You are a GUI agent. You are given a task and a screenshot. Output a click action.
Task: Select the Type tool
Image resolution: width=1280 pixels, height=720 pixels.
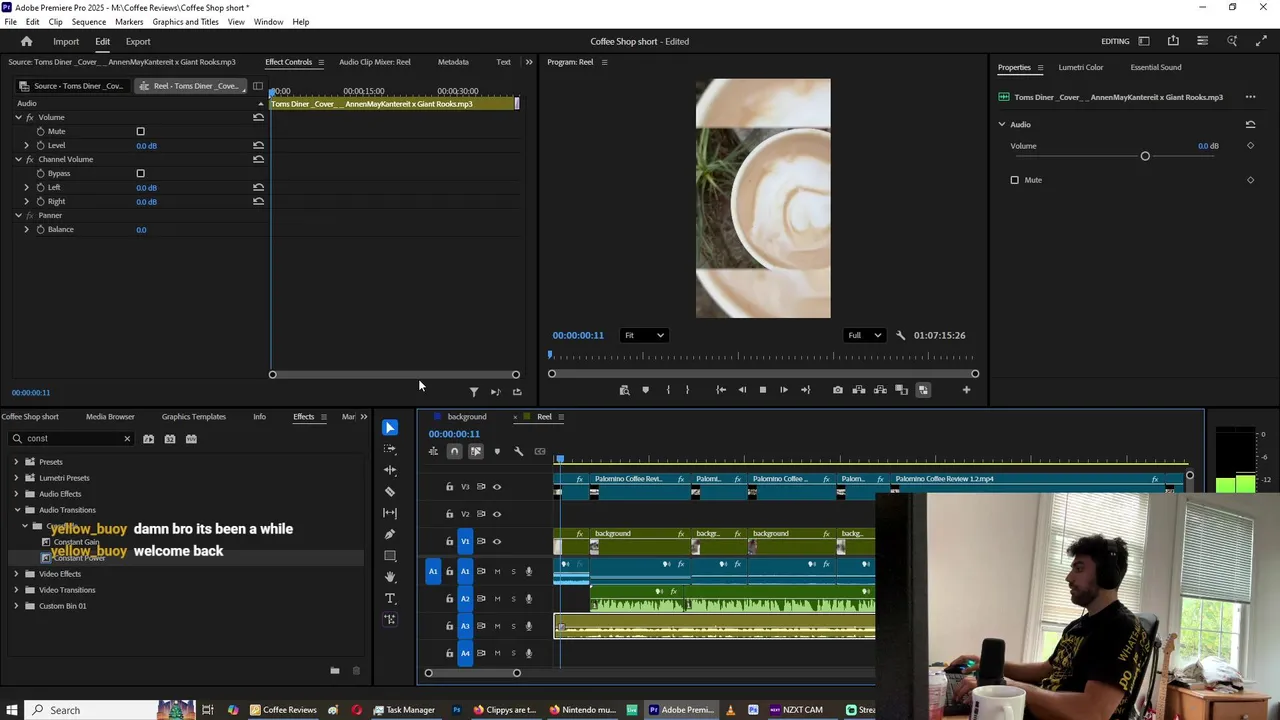[390, 598]
